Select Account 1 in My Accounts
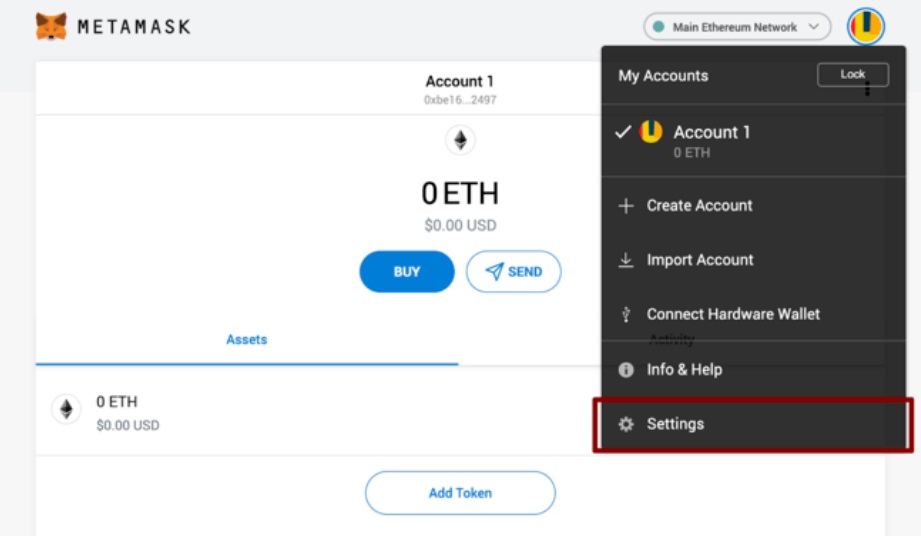 click(753, 140)
